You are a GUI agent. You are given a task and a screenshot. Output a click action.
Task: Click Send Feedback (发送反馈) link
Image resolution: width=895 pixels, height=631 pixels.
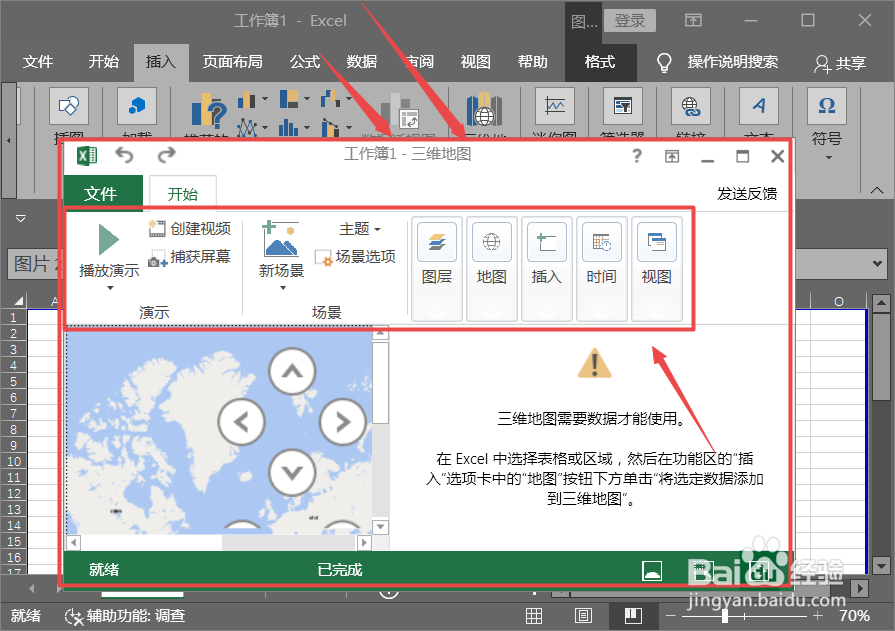click(747, 194)
